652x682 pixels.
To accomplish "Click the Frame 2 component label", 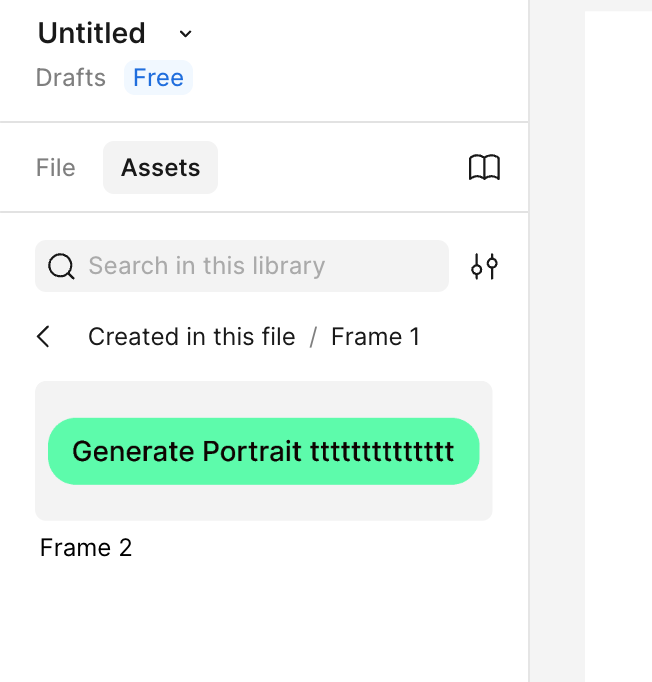I will [x=86, y=548].
